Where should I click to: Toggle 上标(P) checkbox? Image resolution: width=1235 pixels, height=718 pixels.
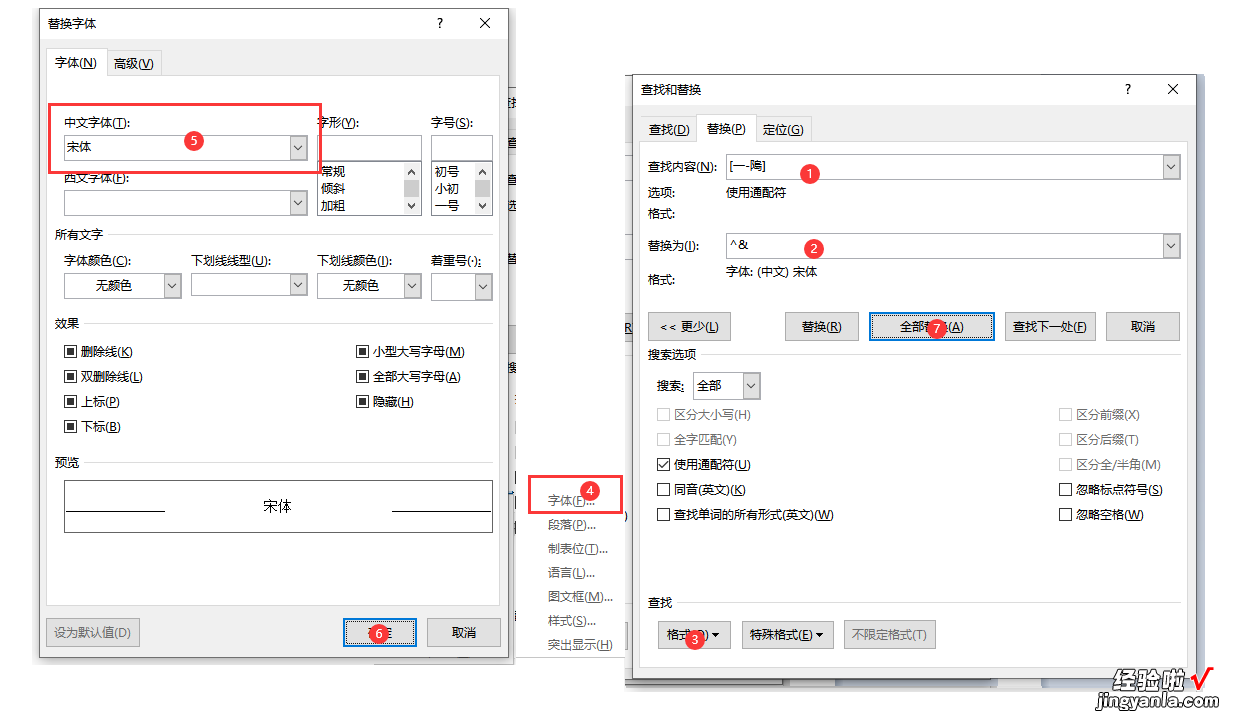click(x=71, y=402)
